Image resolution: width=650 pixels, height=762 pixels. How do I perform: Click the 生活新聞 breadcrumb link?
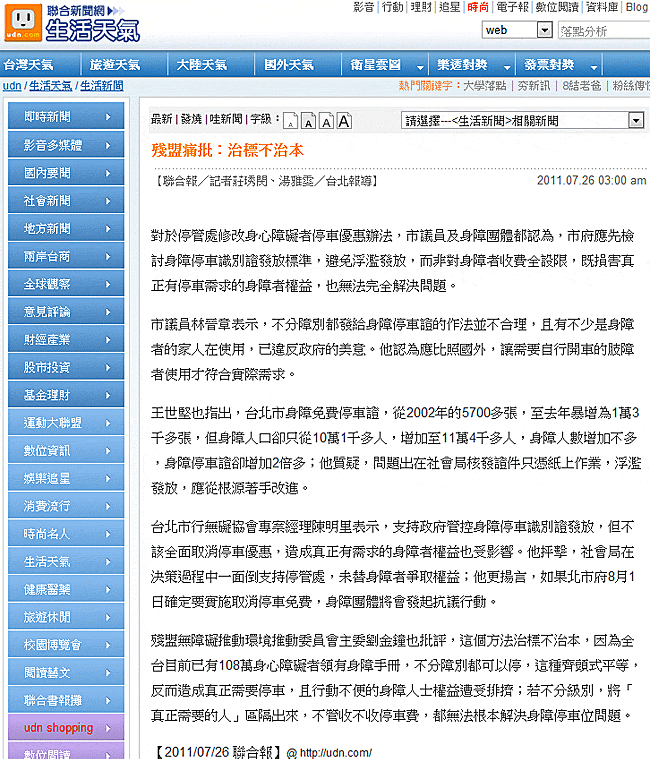point(102,86)
